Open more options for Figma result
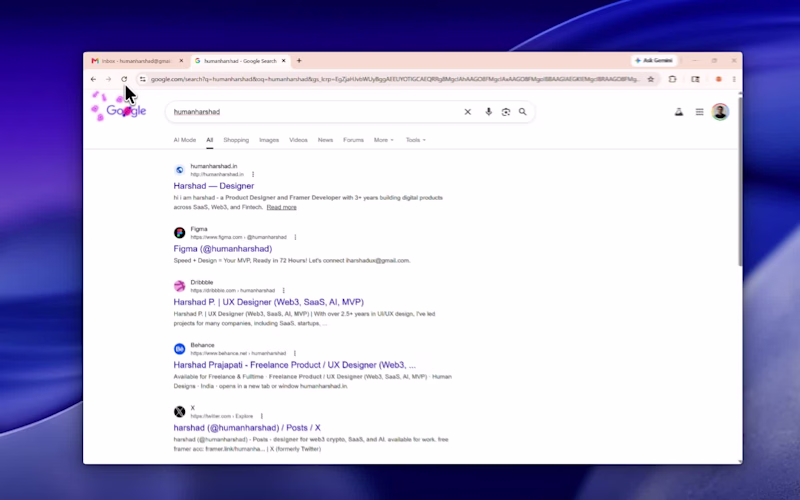This screenshot has height=500, width=800. (x=295, y=237)
